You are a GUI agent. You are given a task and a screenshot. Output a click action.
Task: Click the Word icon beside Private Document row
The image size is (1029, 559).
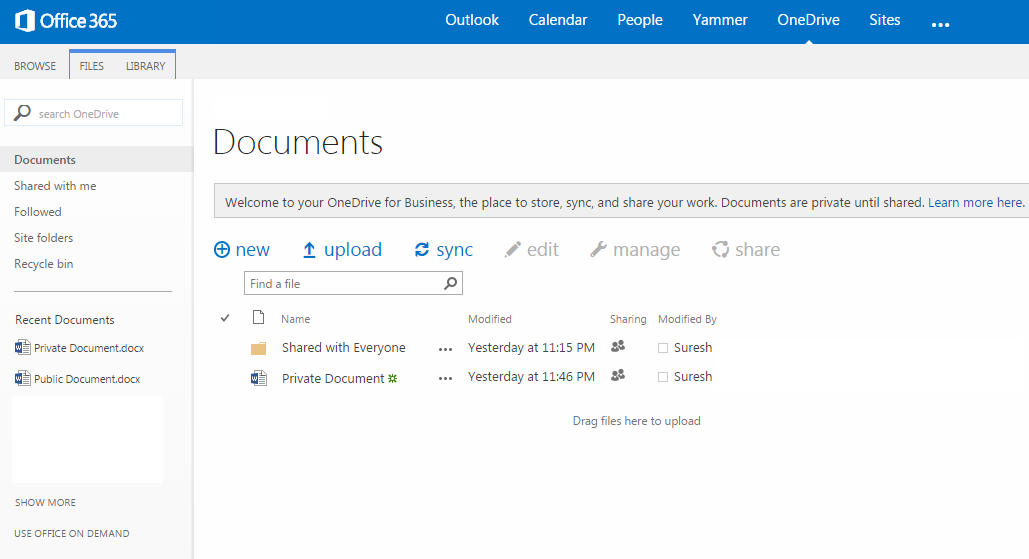259,378
